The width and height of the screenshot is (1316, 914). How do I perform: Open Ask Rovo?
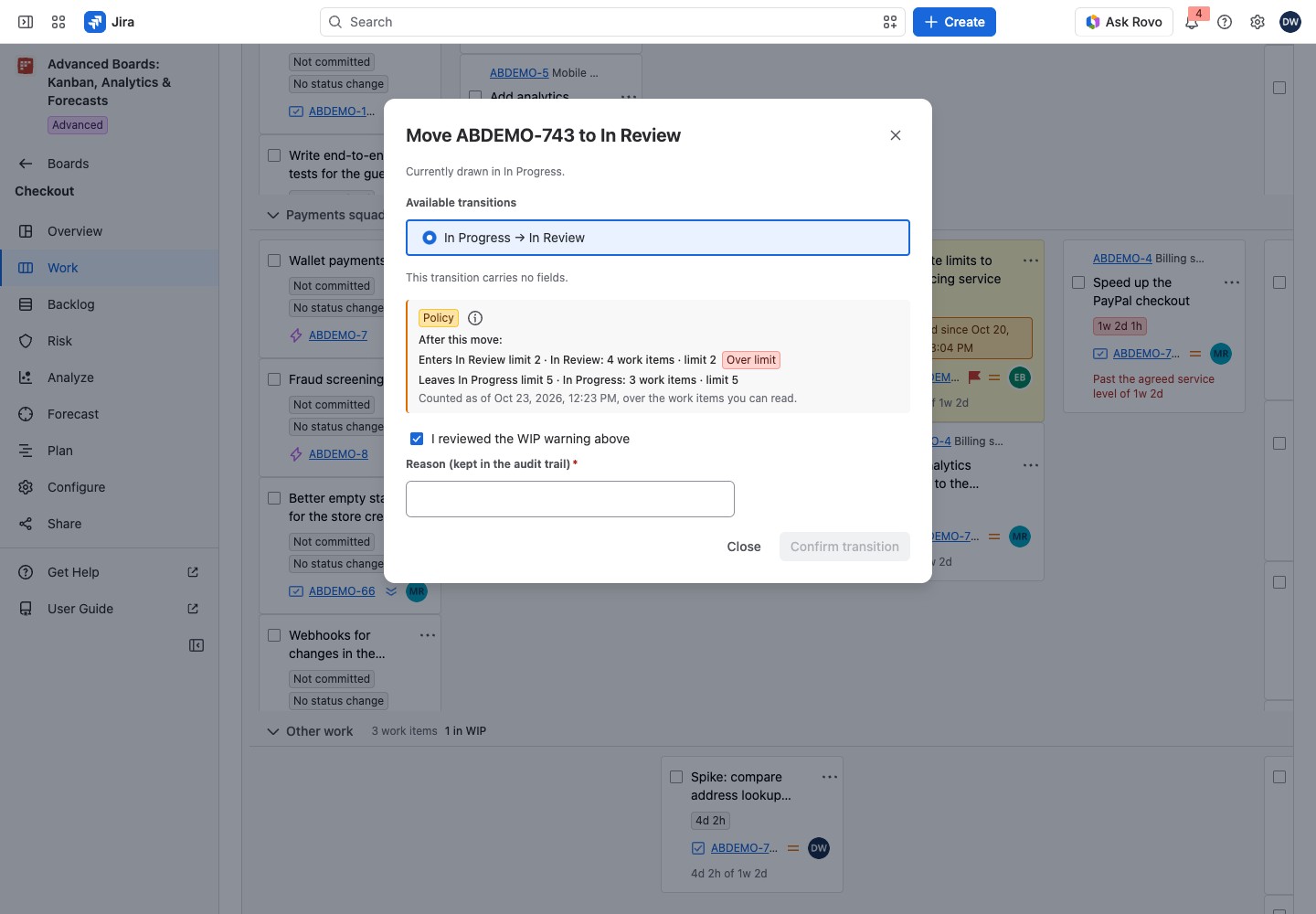1124,22
